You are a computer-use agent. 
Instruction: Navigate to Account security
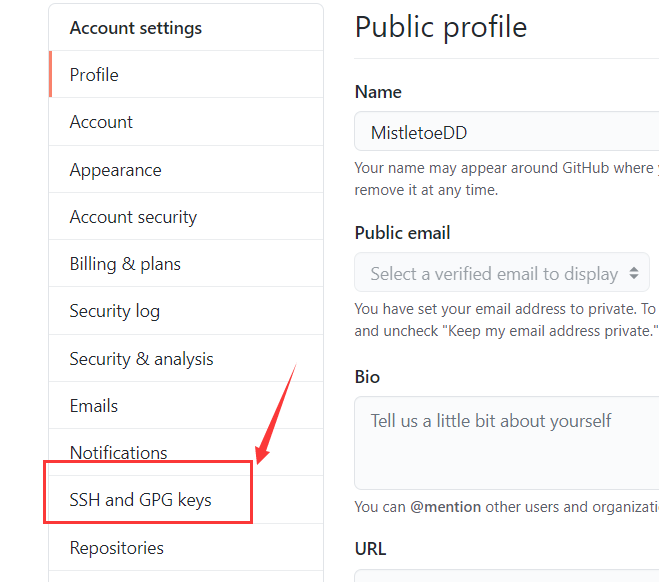point(133,217)
